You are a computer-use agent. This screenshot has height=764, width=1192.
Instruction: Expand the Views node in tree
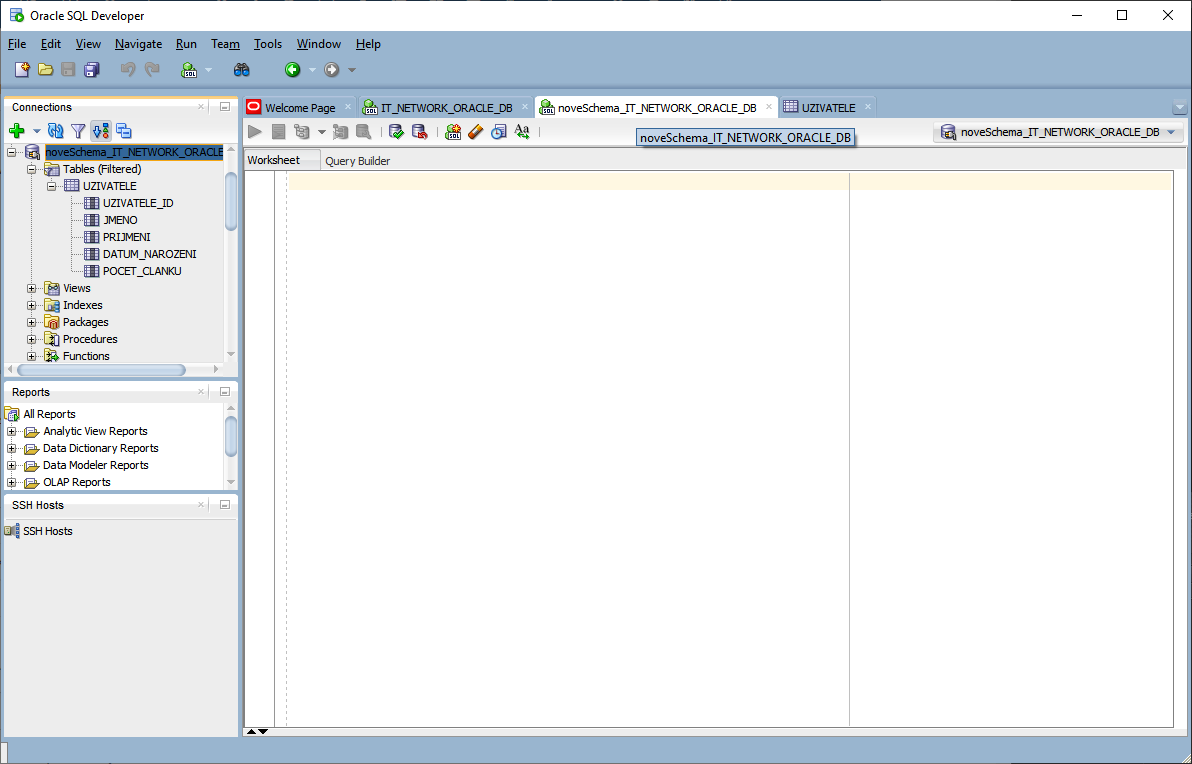[x=32, y=289]
